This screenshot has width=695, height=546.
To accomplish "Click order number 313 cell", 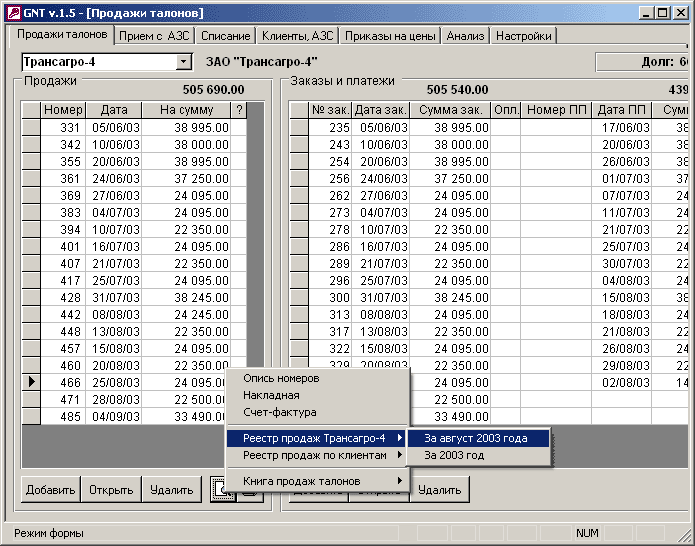I will point(330,315).
